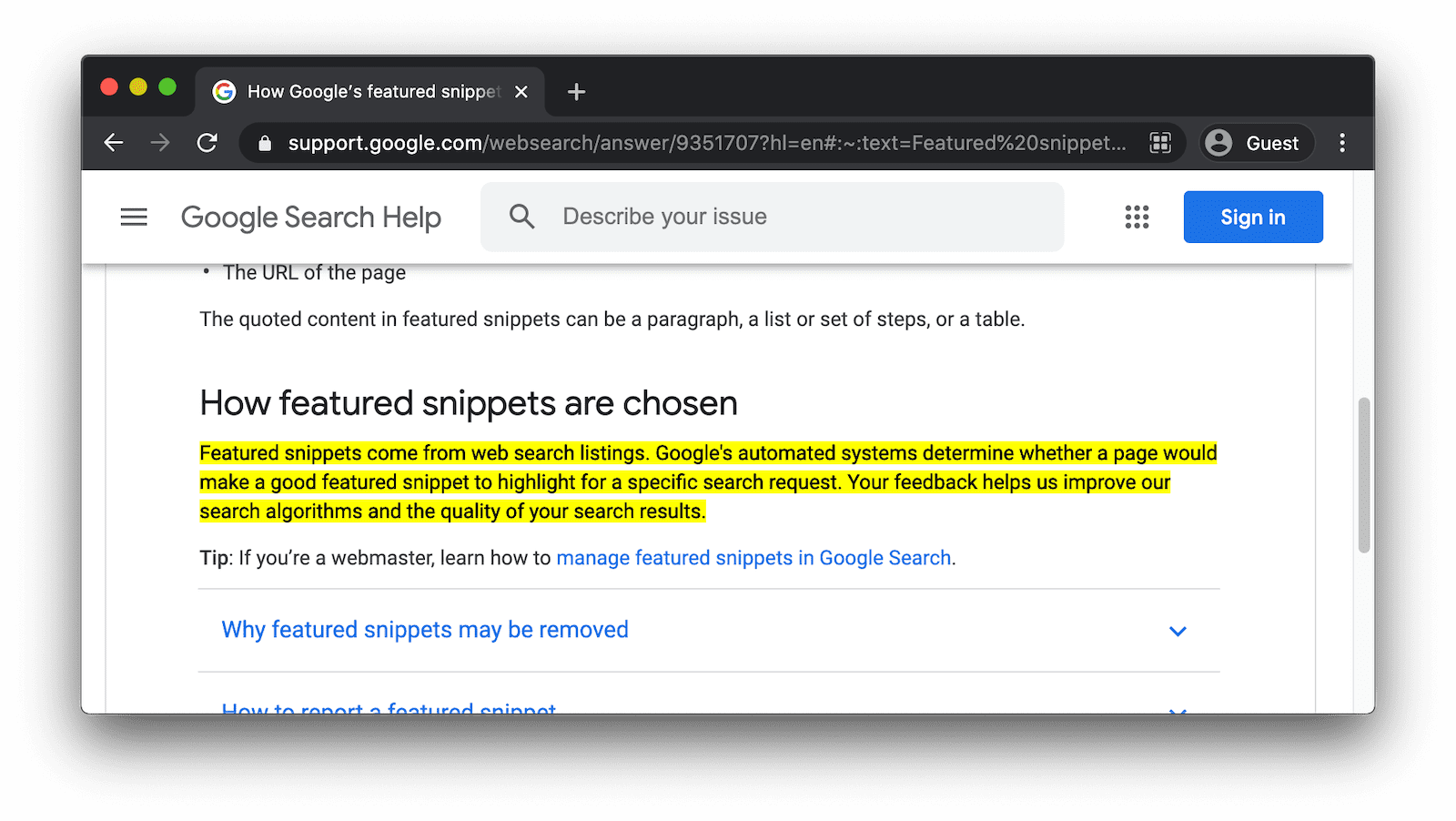
Task: Click the browser forward arrow
Action: (x=160, y=143)
